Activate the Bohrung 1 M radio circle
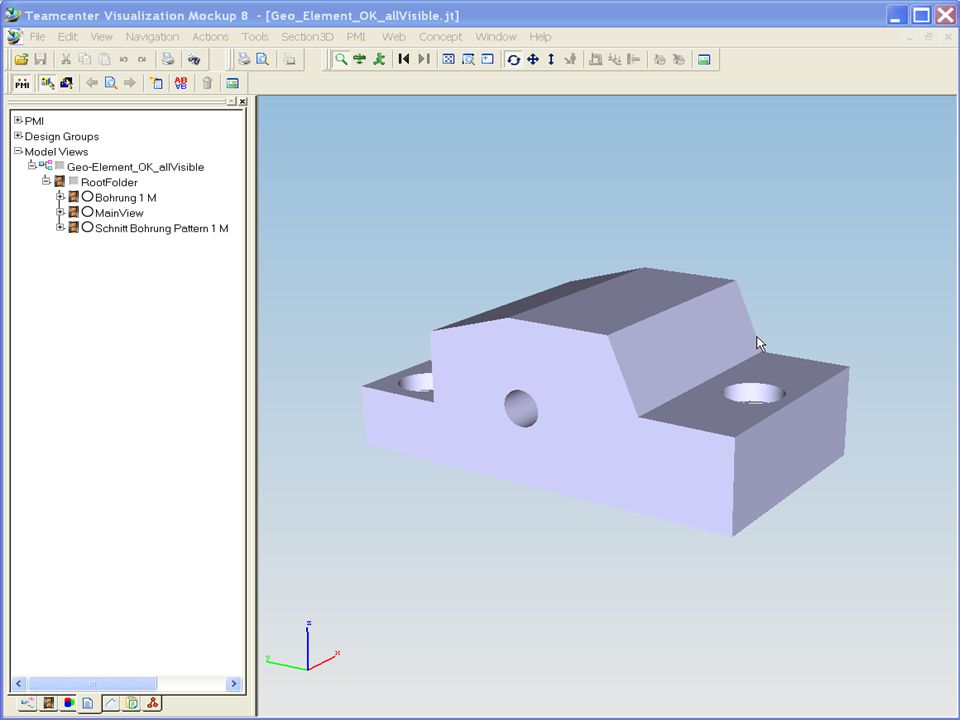This screenshot has height=720, width=960. 88,197
